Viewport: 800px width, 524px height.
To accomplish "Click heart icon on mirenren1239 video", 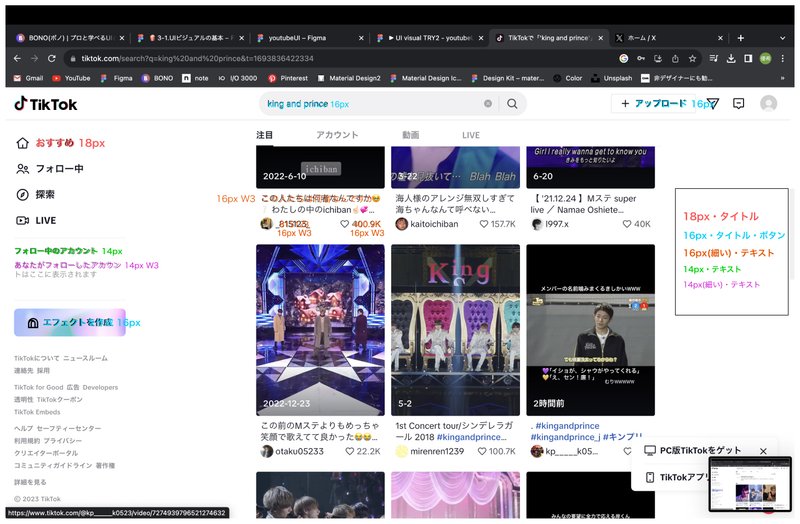I will [482, 451].
